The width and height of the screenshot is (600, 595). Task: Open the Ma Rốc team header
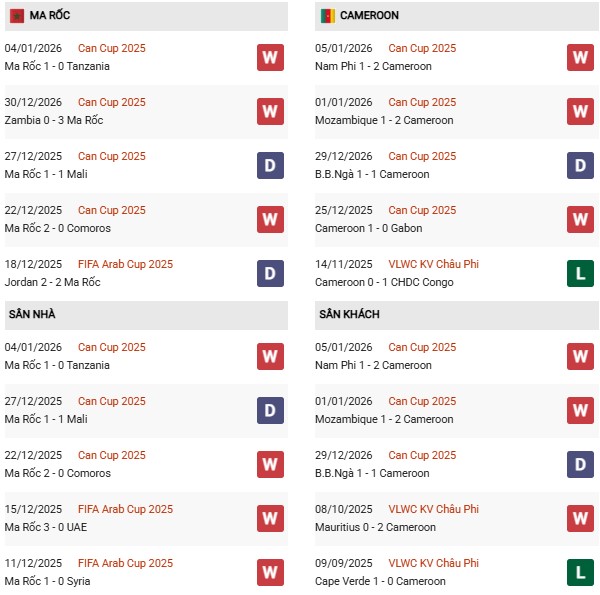point(49,16)
